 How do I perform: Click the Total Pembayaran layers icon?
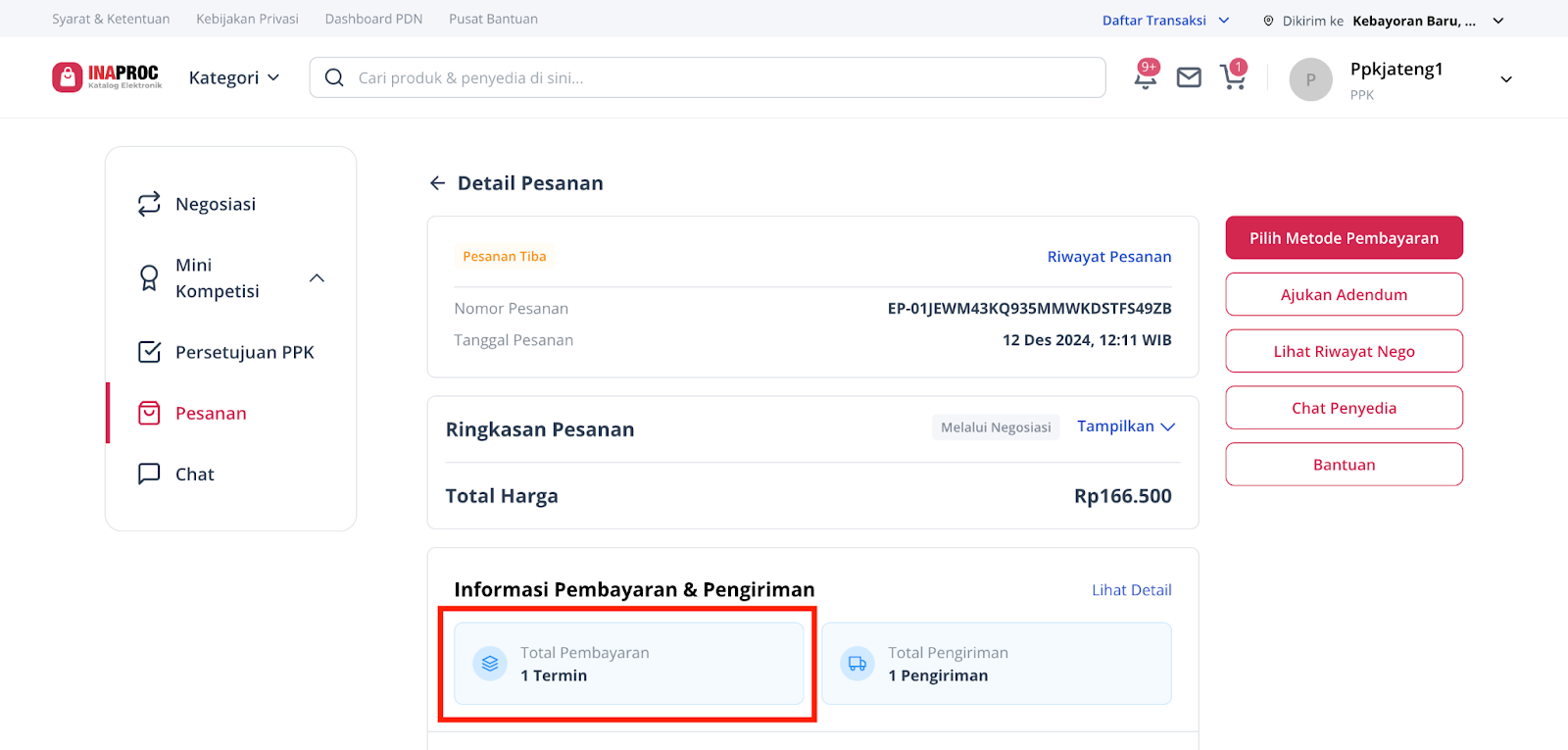point(490,664)
